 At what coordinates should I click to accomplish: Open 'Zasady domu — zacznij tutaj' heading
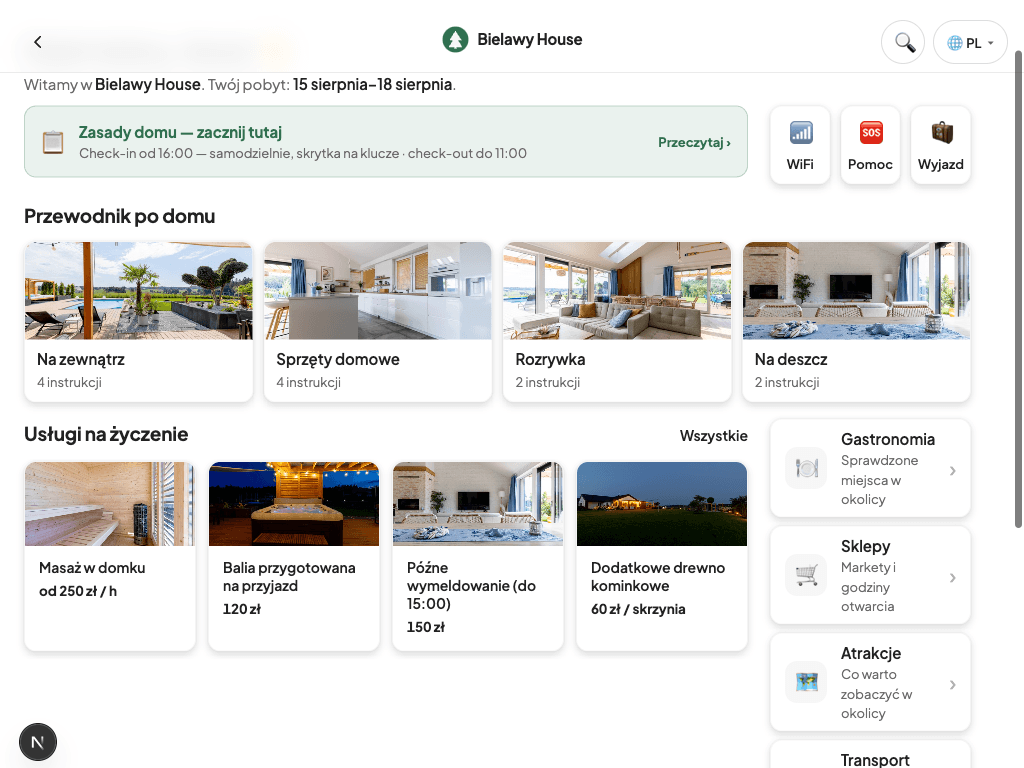tap(180, 133)
